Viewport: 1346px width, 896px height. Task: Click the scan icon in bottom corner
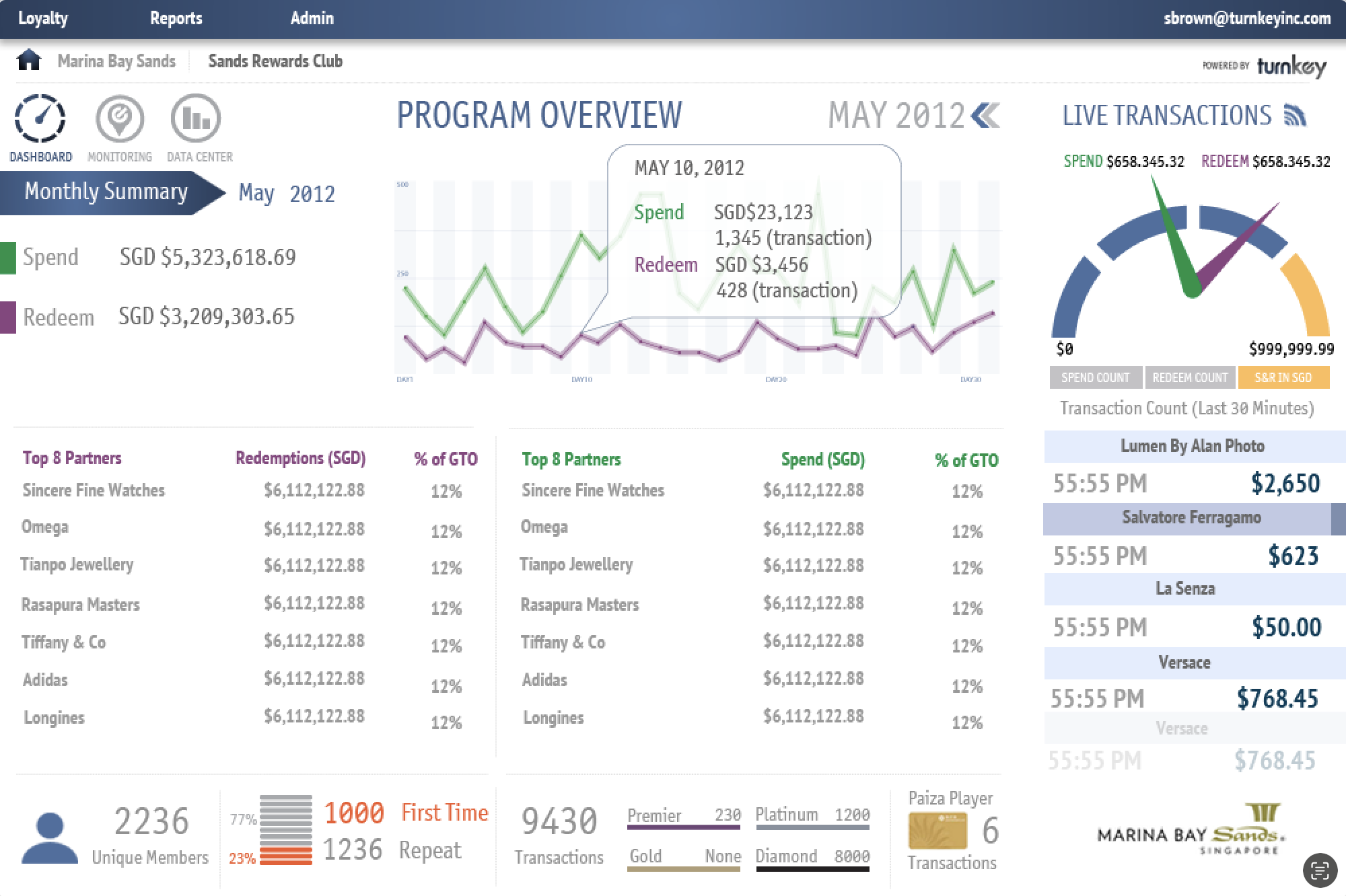1320,870
